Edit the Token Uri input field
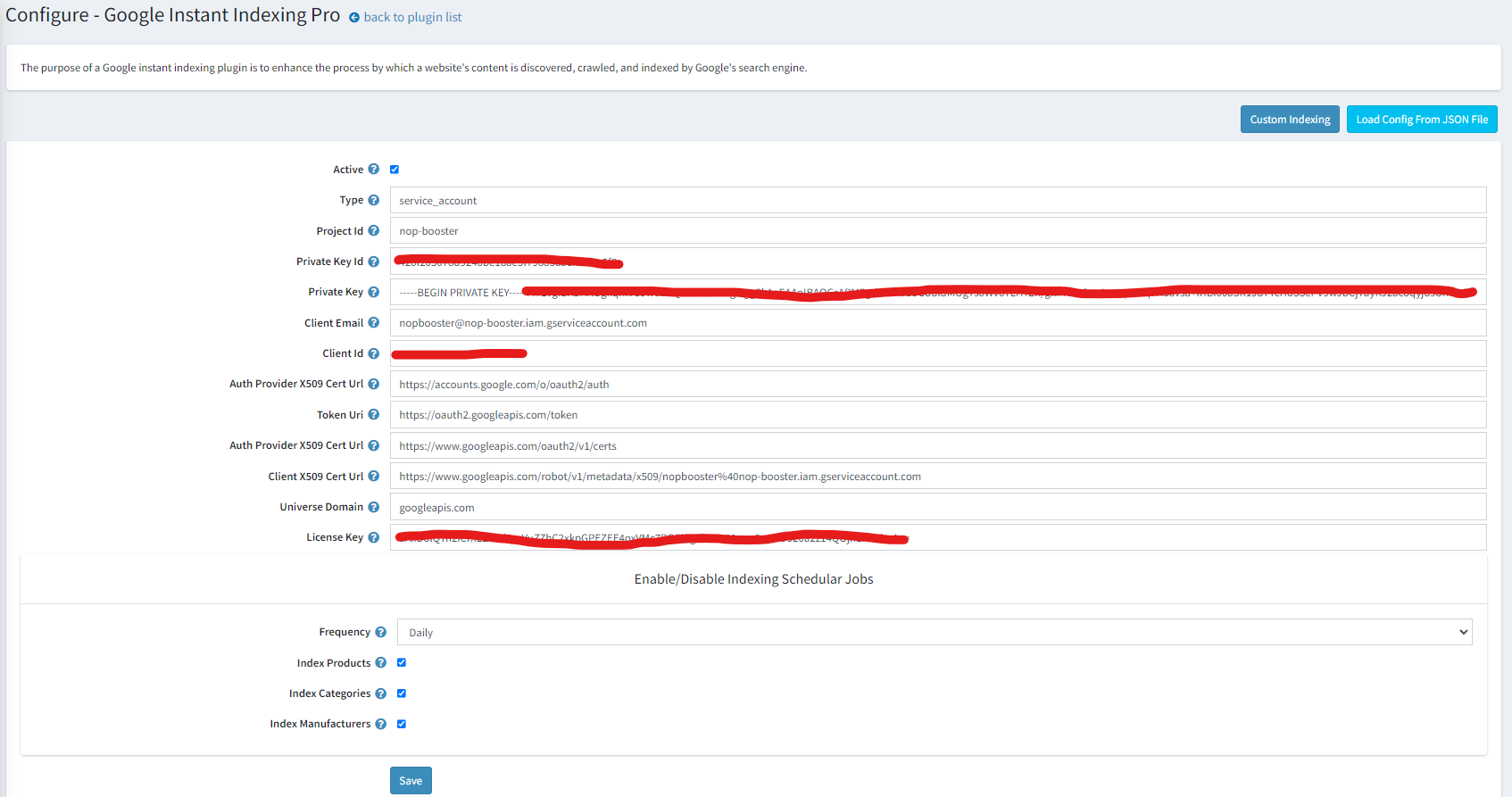The image size is (1512, 797). (x=938, y=415)
